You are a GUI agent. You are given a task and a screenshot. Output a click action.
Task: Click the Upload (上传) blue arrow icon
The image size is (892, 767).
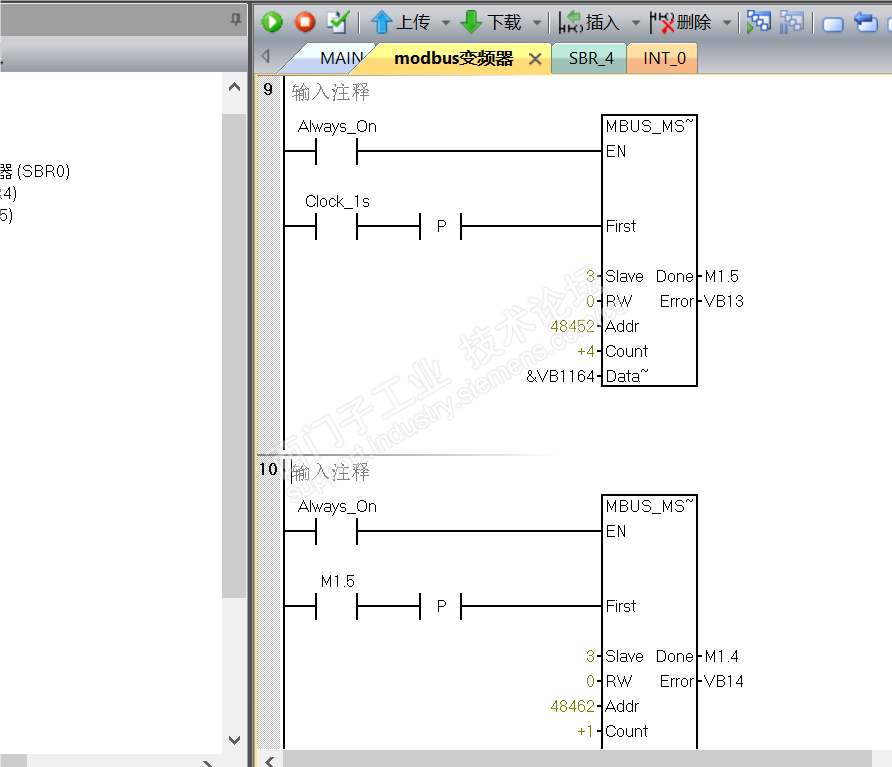tap(381, 22)
